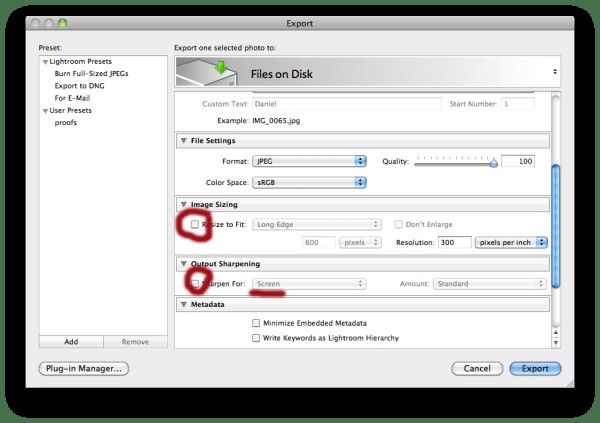Image resolution: width=600 pixels, height=423 pixels.
Task: Click the Custom Text field
Action: point(347,104)
